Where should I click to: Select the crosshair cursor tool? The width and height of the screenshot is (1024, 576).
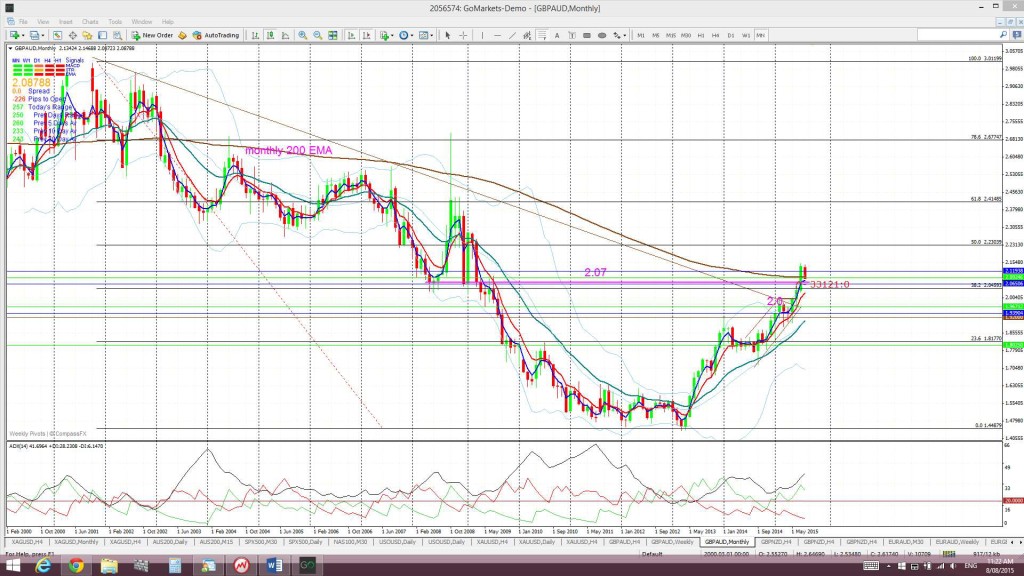[463, 35]
